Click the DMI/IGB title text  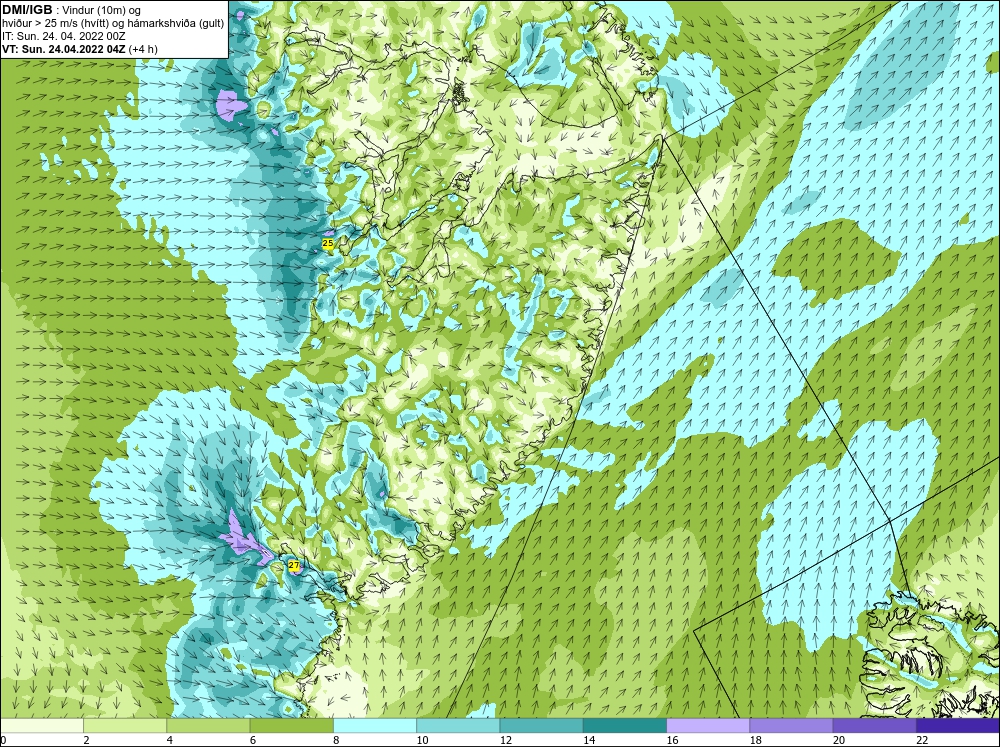click(27, 10)
